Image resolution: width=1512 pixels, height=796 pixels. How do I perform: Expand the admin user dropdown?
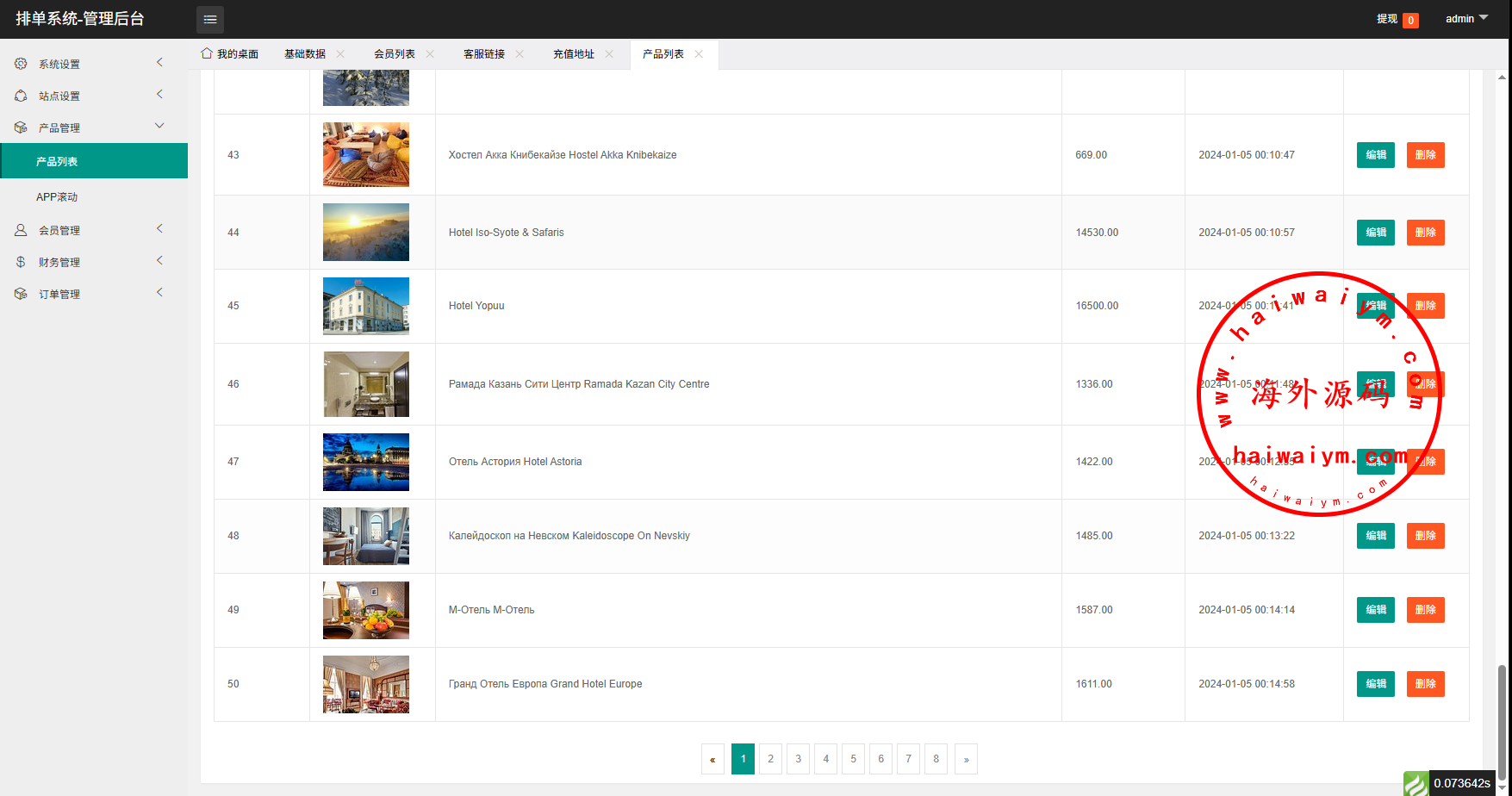(x=1466, y=19)
